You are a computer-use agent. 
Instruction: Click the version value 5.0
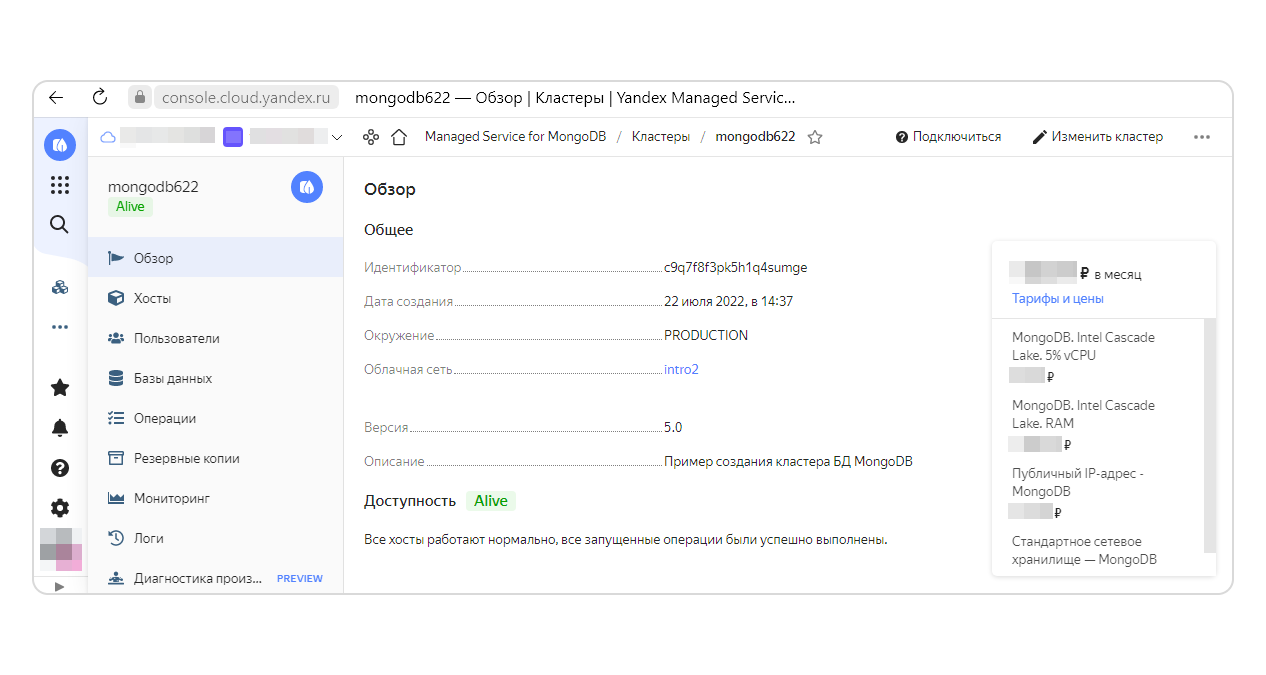(x=673, y=427)
